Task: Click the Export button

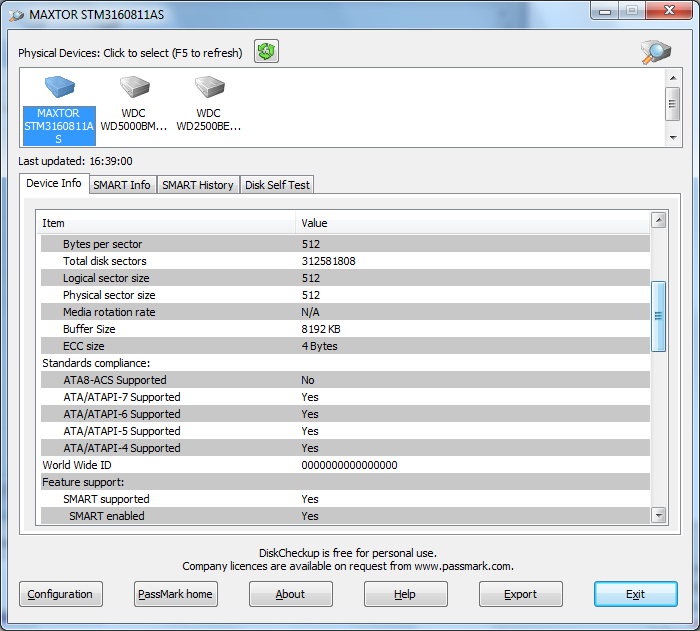Action: 520,594
